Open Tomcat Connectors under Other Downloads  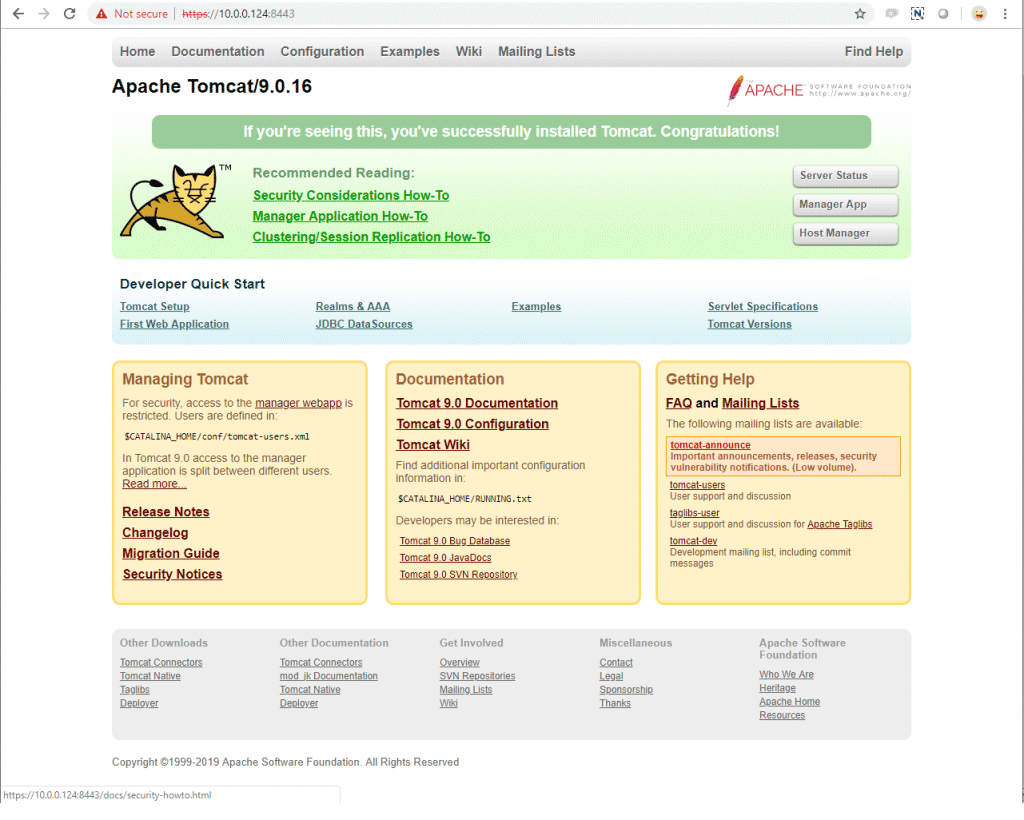[x=161, y=662]
